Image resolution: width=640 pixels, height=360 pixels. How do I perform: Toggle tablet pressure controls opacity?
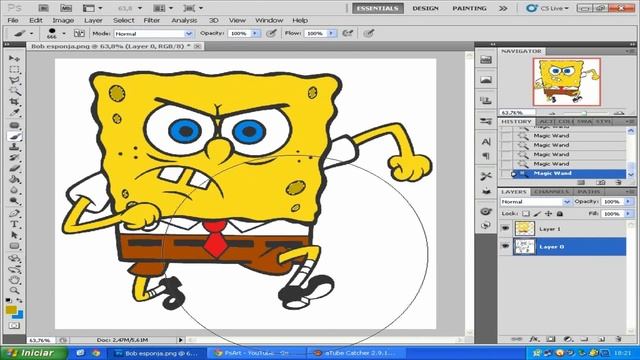(x=271, y=33)
